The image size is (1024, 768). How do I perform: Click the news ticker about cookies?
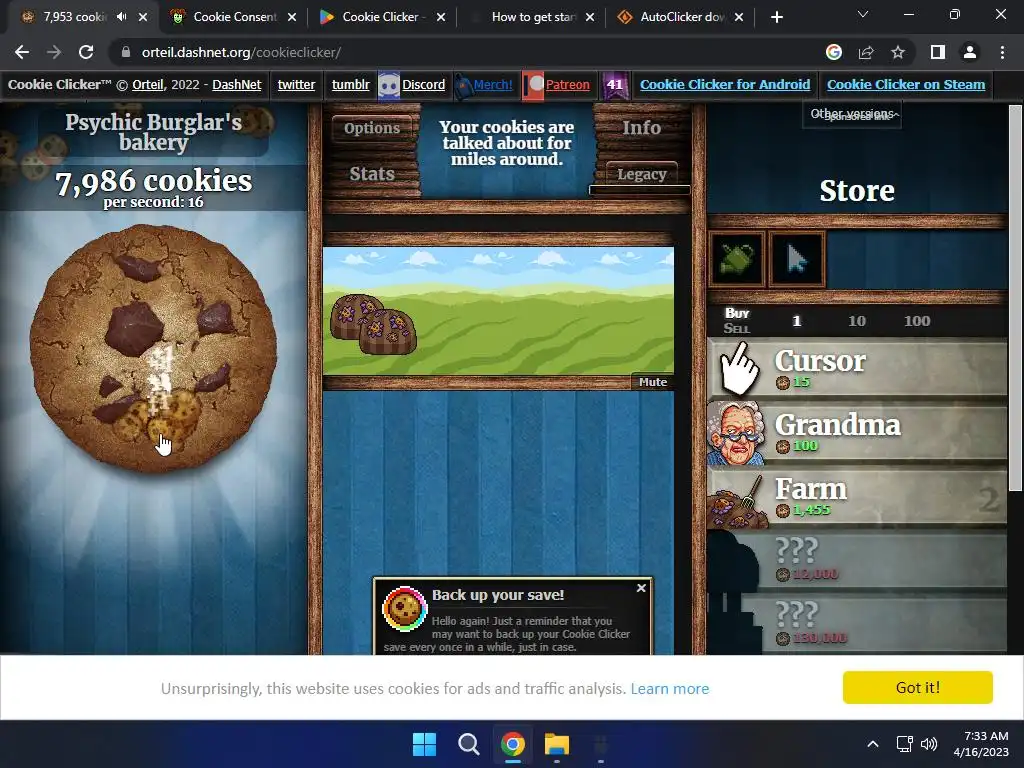[506, 143]
